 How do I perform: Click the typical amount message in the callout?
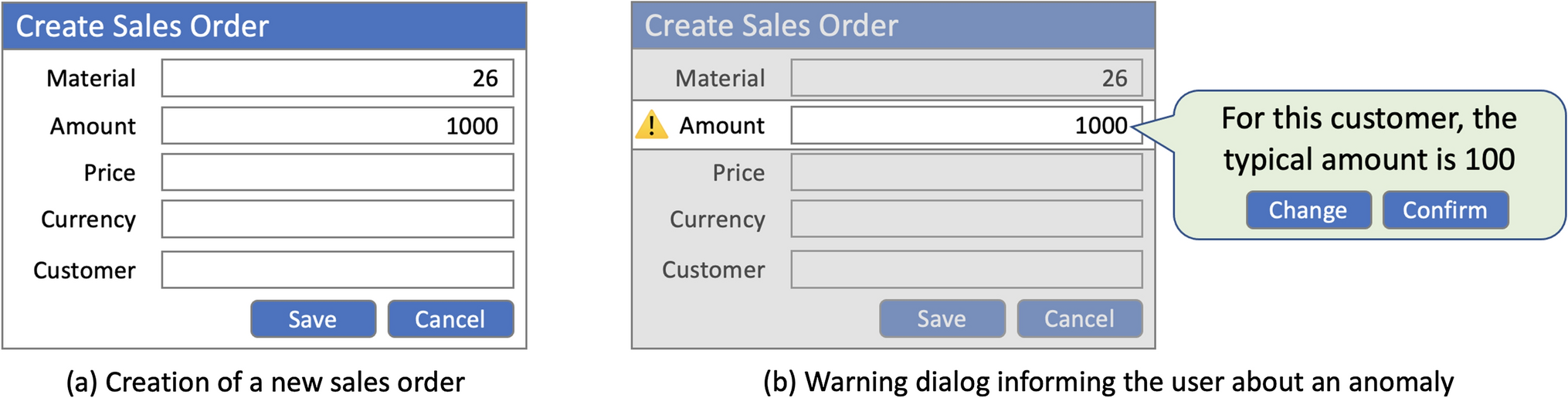pos(1369,139)
